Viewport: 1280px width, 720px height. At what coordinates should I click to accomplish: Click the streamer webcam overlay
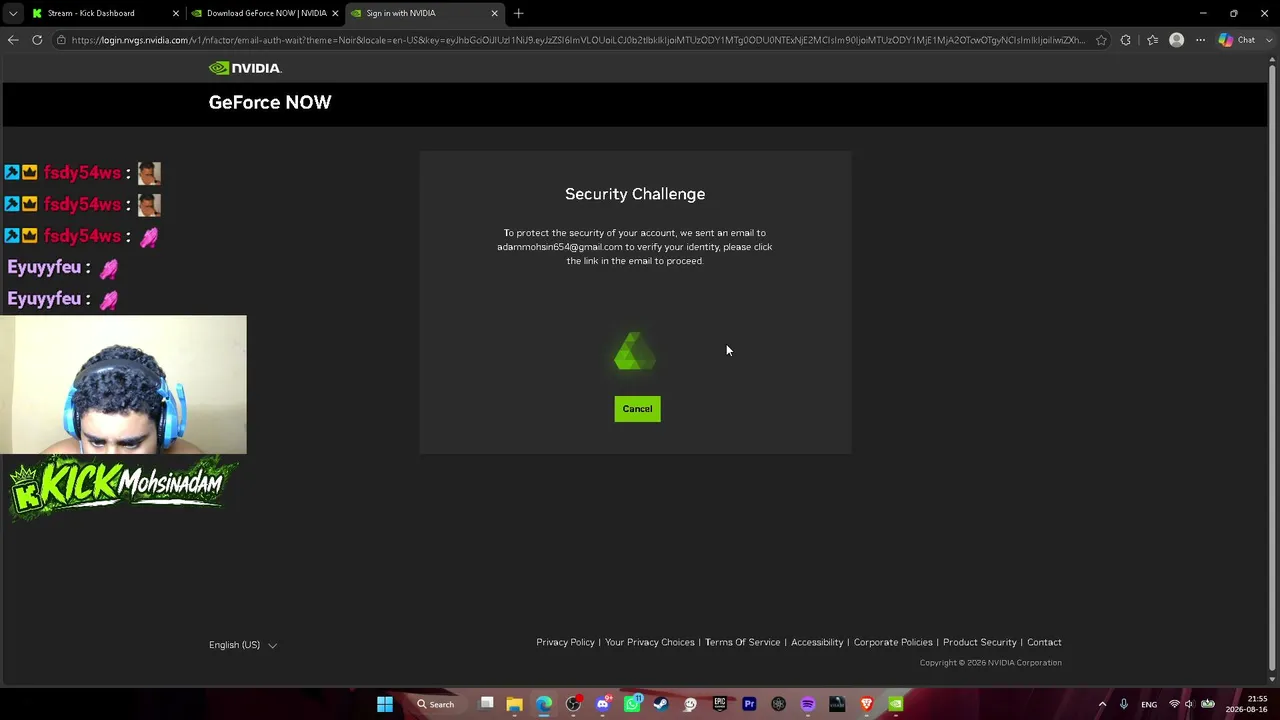pos(123,385)
